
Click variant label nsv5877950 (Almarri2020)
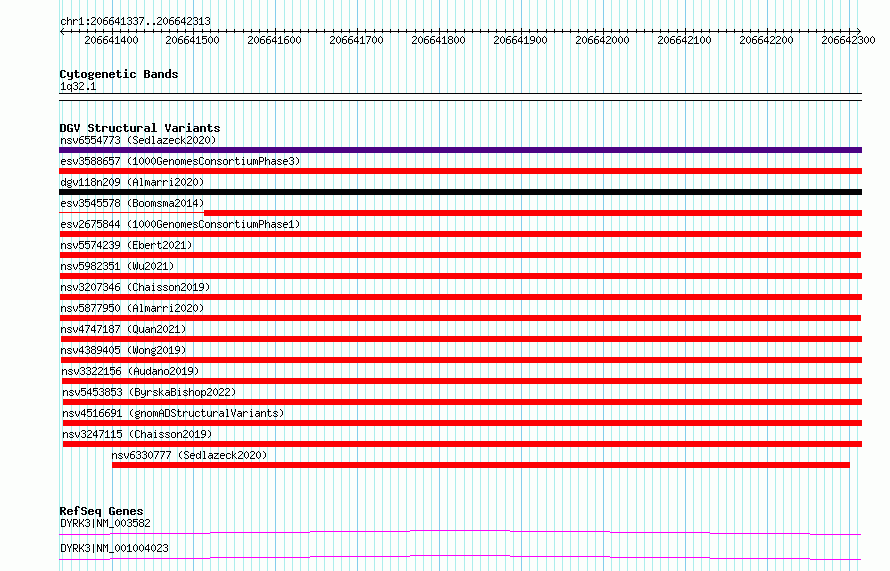coord(132,308)
